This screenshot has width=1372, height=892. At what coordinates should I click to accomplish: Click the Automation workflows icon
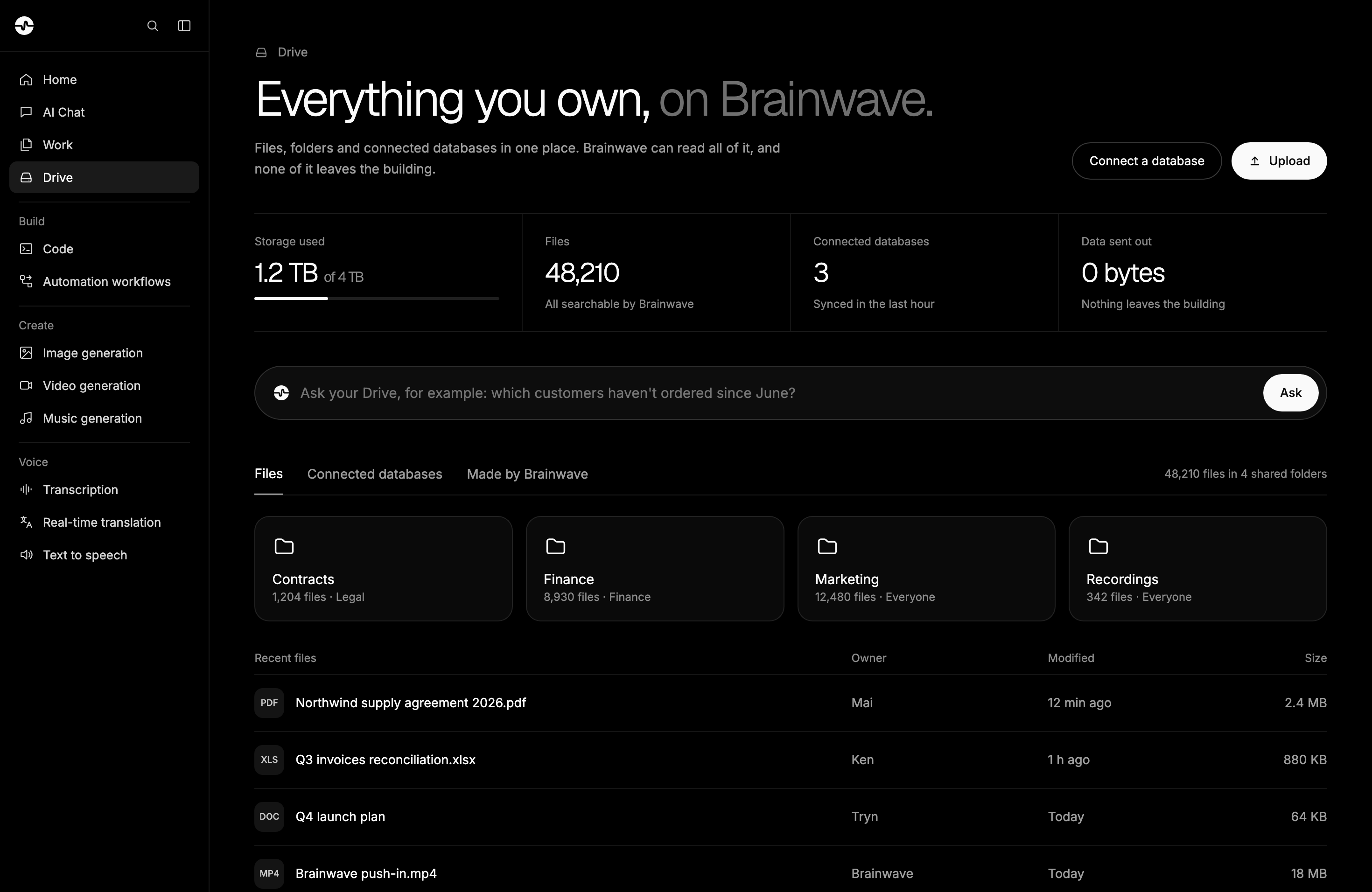pyautogui.click(x=26, y=281)
